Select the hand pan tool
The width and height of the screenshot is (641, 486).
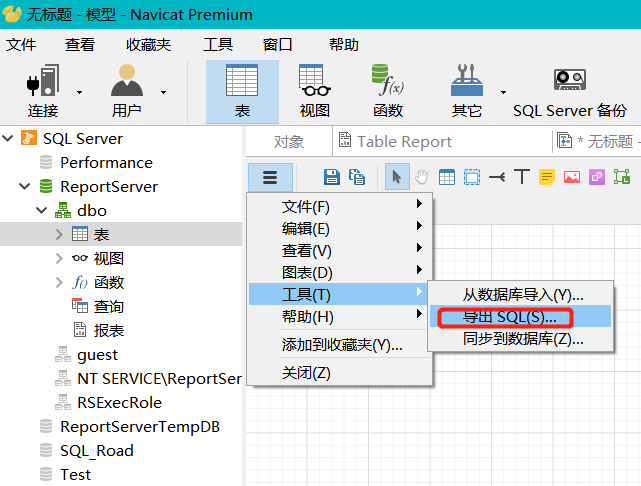coord(421,177)
